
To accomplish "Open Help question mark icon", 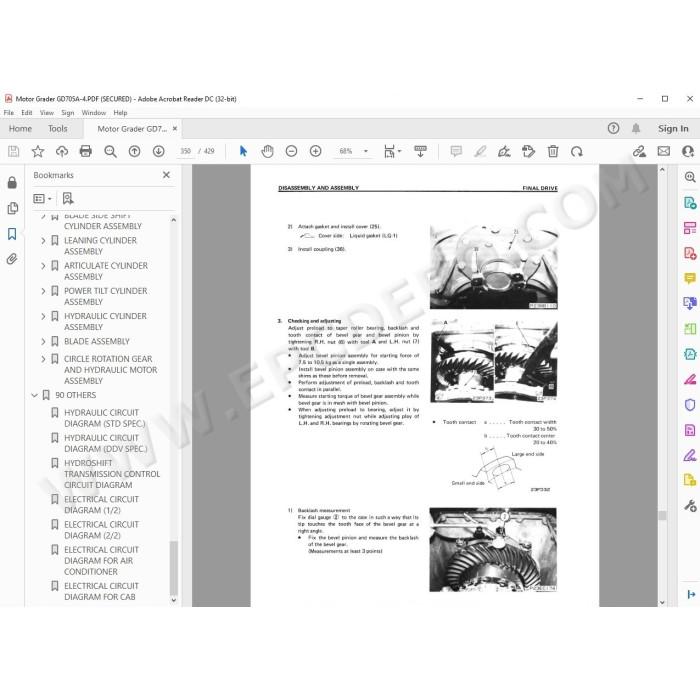I will pos(613,129).
